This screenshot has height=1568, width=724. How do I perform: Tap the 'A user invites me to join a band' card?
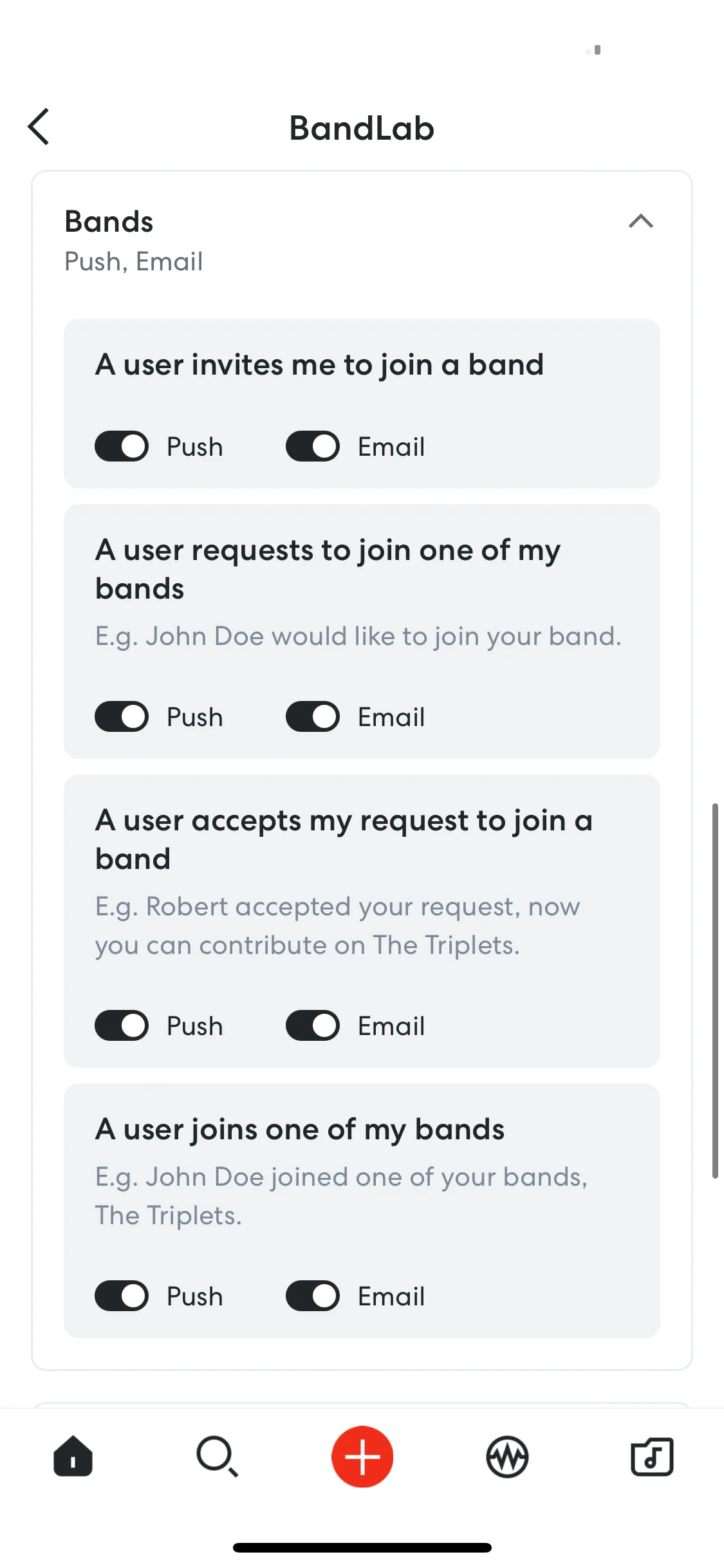(362, 403)
